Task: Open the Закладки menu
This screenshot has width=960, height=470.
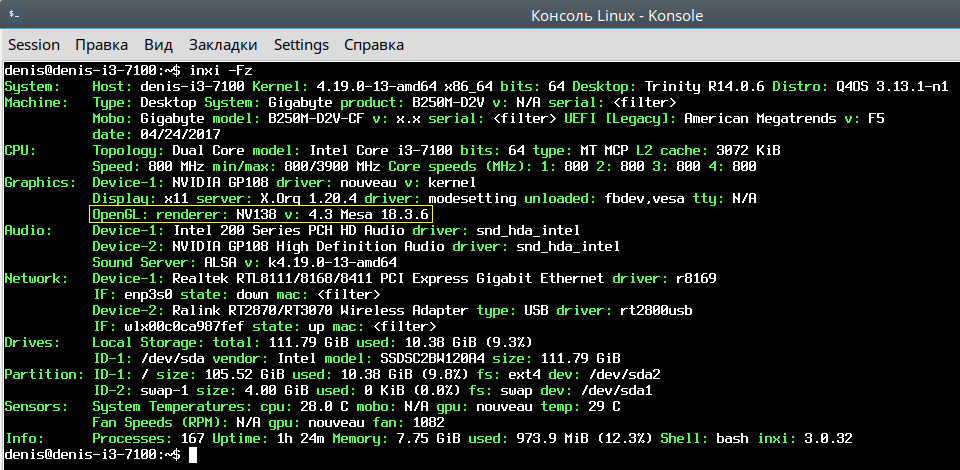Action: pos(223,45)
